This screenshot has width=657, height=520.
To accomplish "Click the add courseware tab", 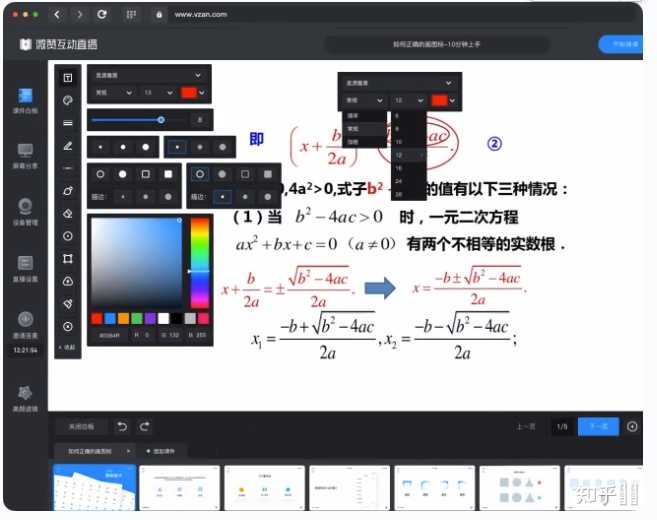I will tap(160, 451).
